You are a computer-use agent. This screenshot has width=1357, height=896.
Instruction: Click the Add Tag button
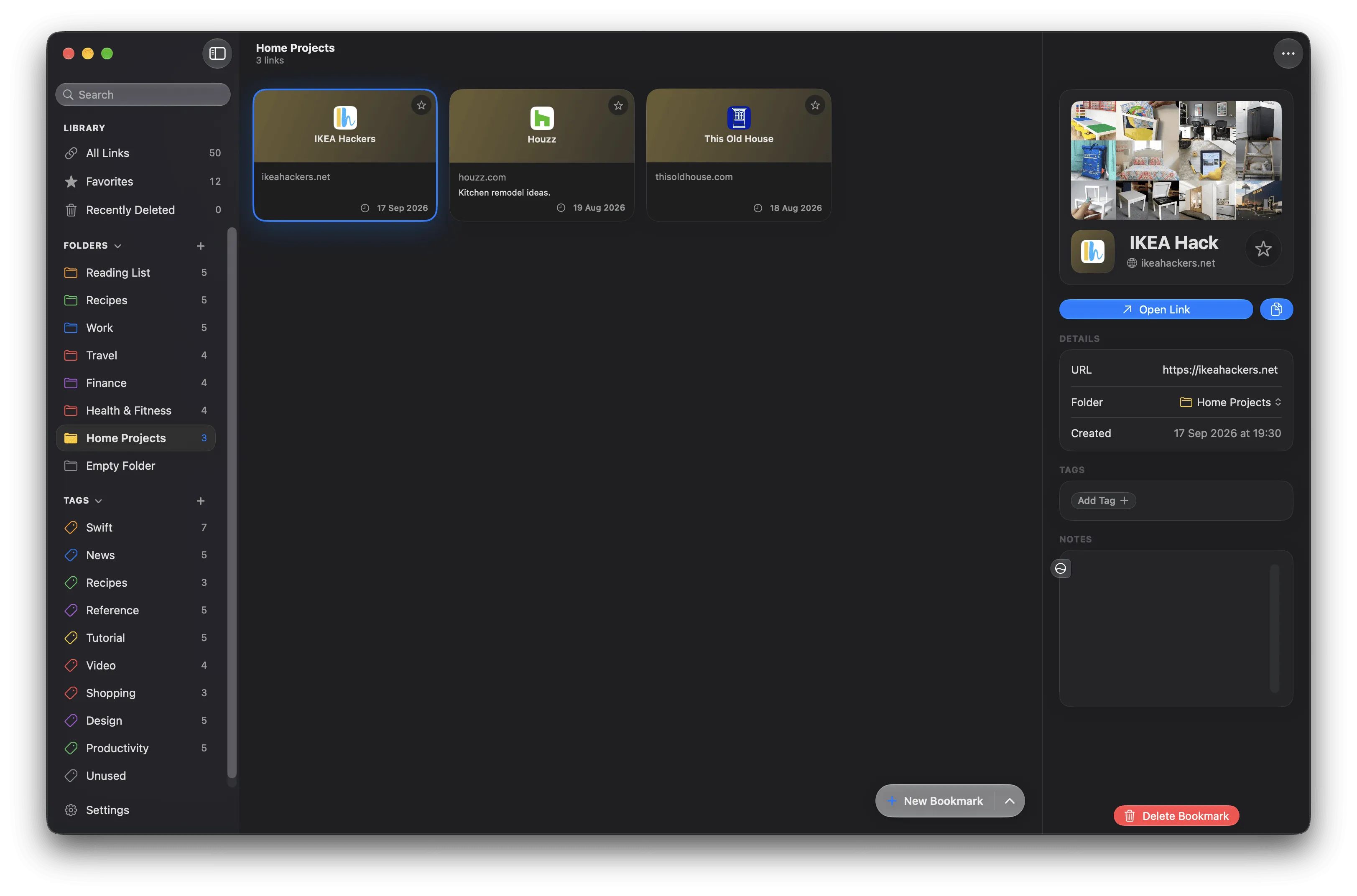tap(1103, 501)
